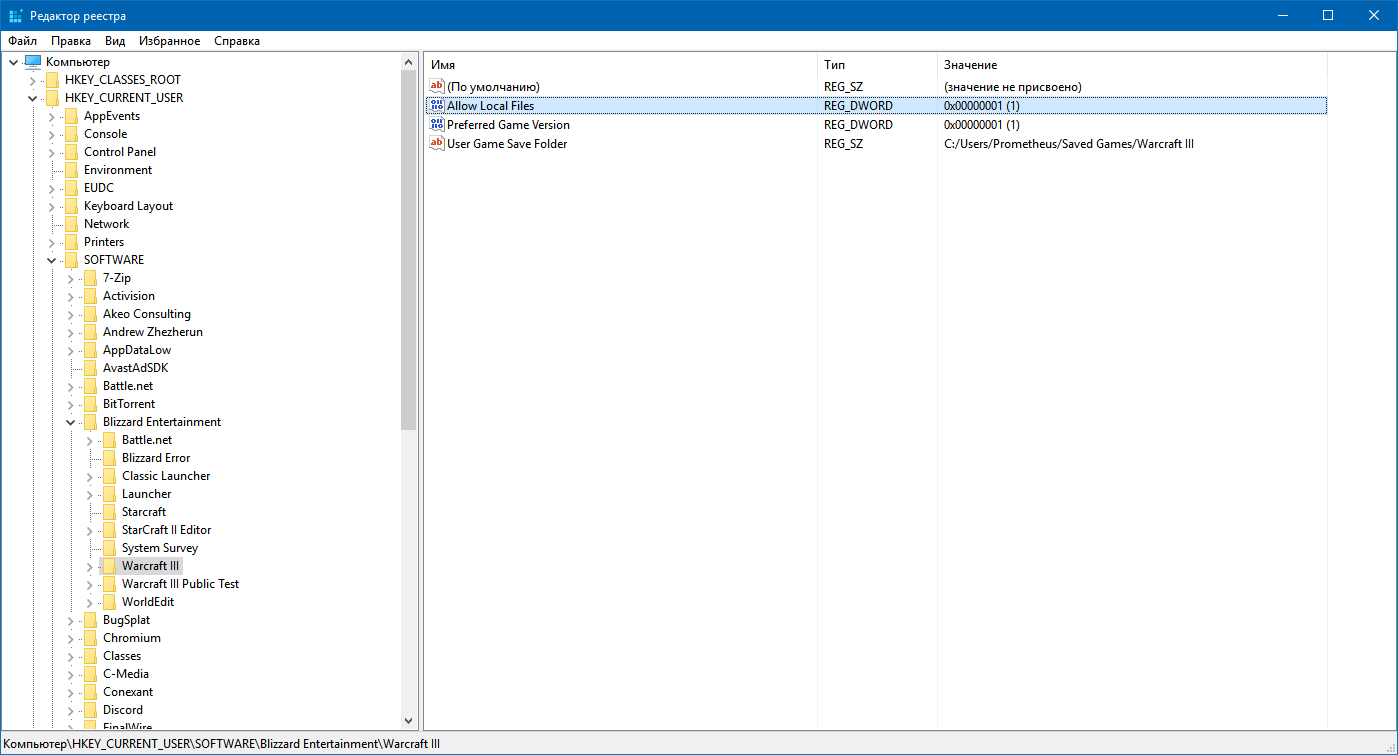Click the Chromium folder icon
This screenshot has height=755, width=1398.
[x=90, y=638]
